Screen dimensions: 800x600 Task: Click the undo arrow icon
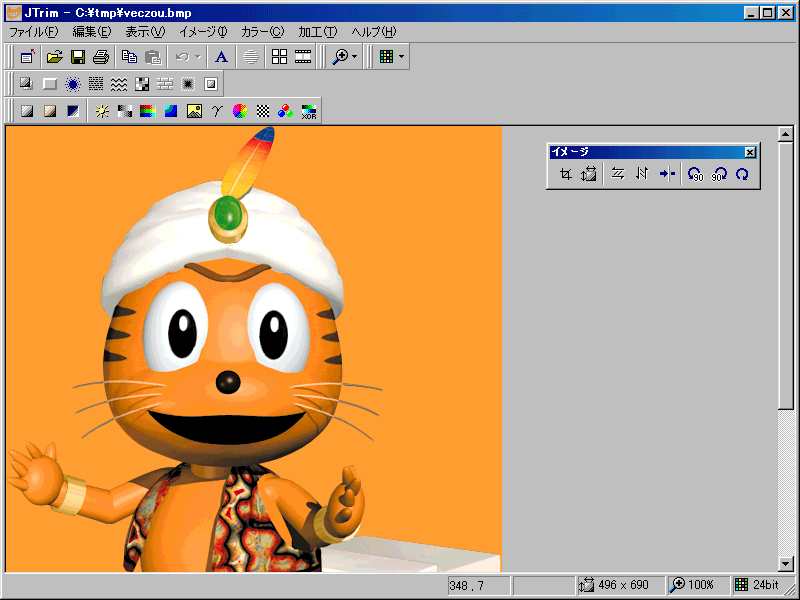click(x=182, y=57)
